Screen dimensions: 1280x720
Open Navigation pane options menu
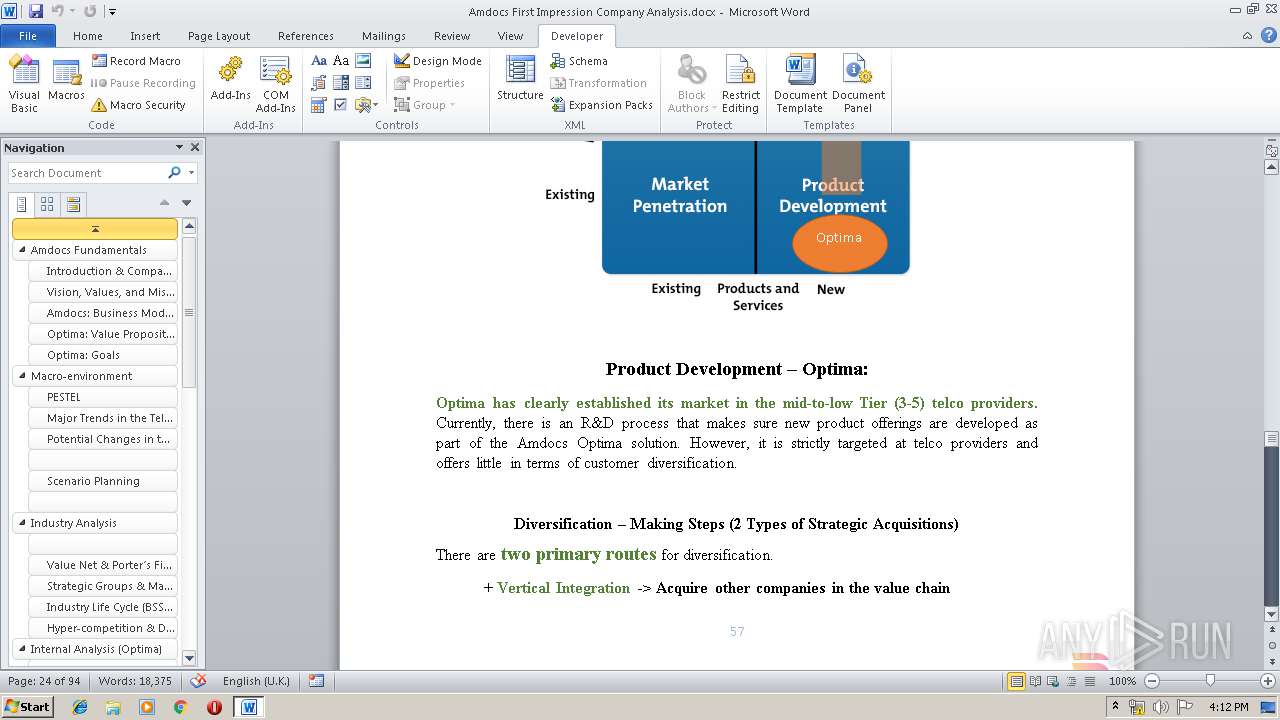179,147
